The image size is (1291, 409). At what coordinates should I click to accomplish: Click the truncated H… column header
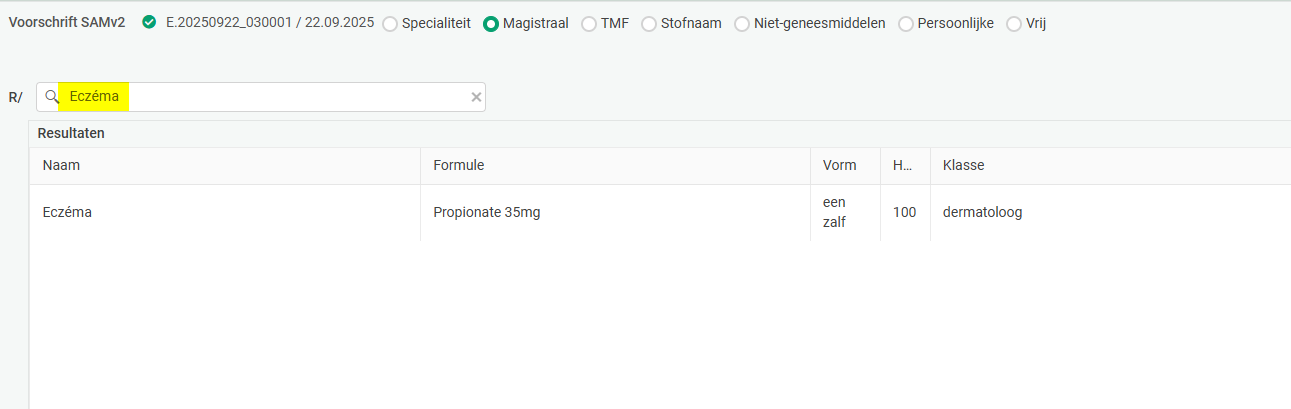tap(902, 166)
